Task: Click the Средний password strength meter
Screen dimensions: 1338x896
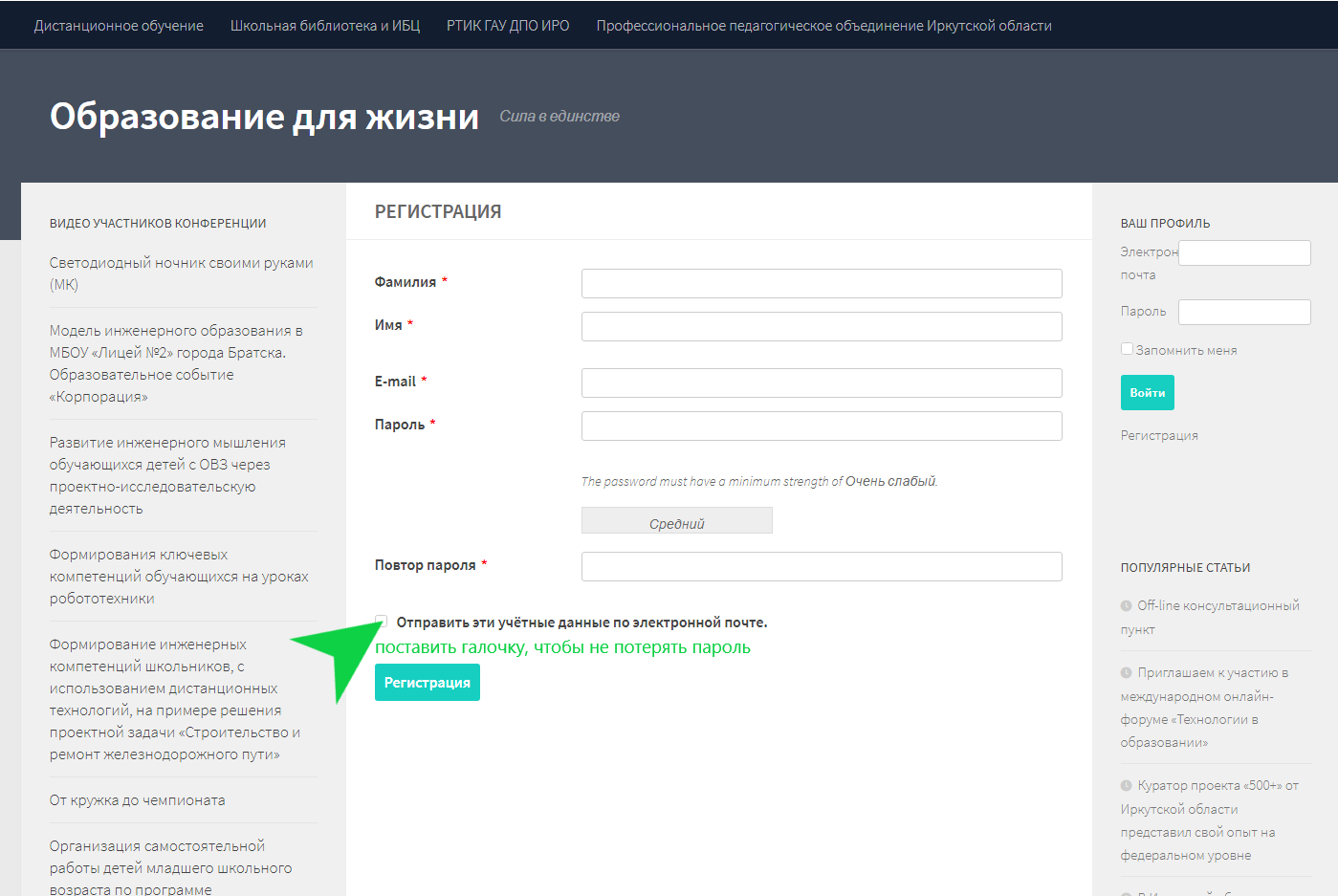Action: 676,521
